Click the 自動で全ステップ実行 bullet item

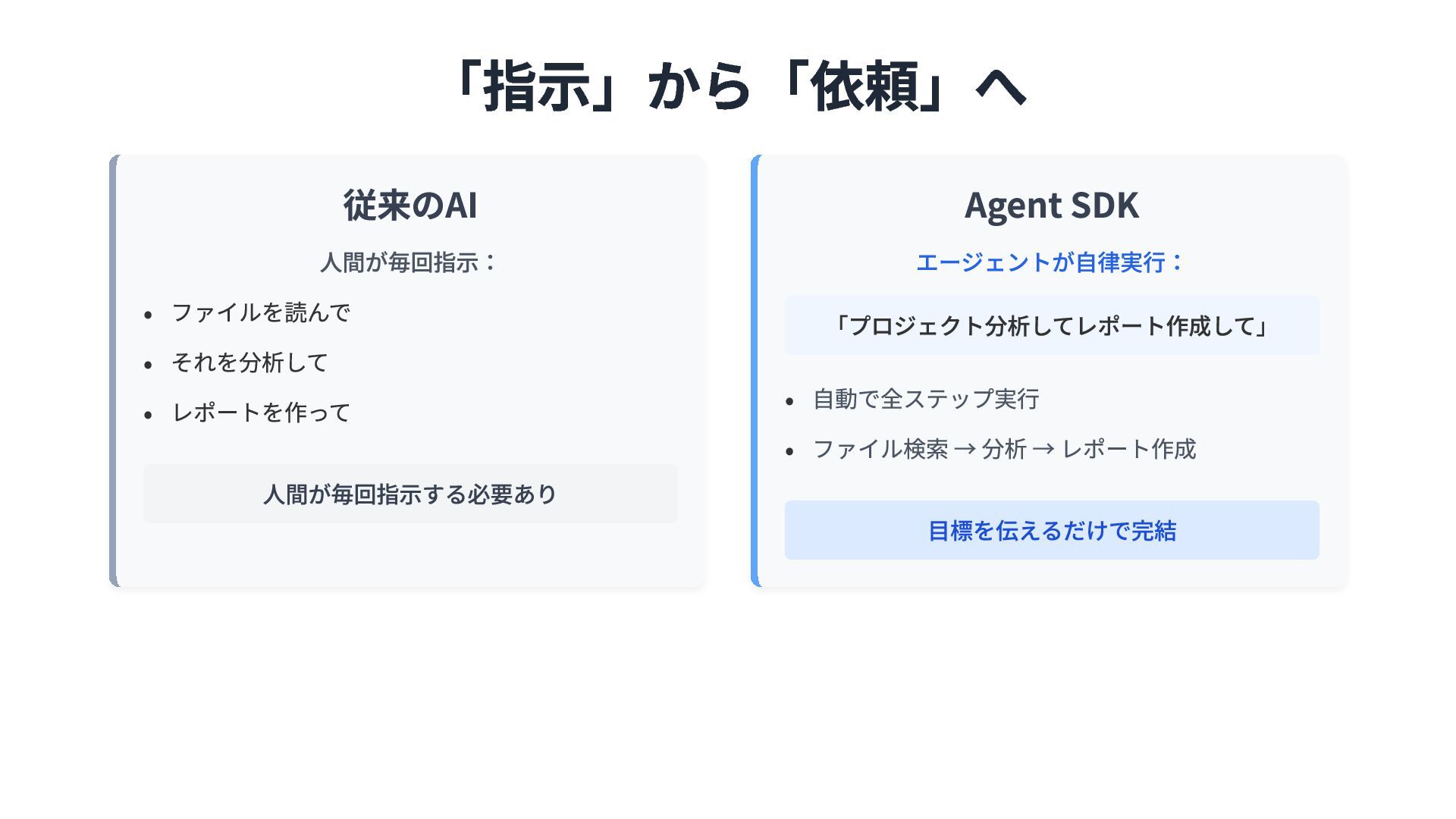click(926, 399)
